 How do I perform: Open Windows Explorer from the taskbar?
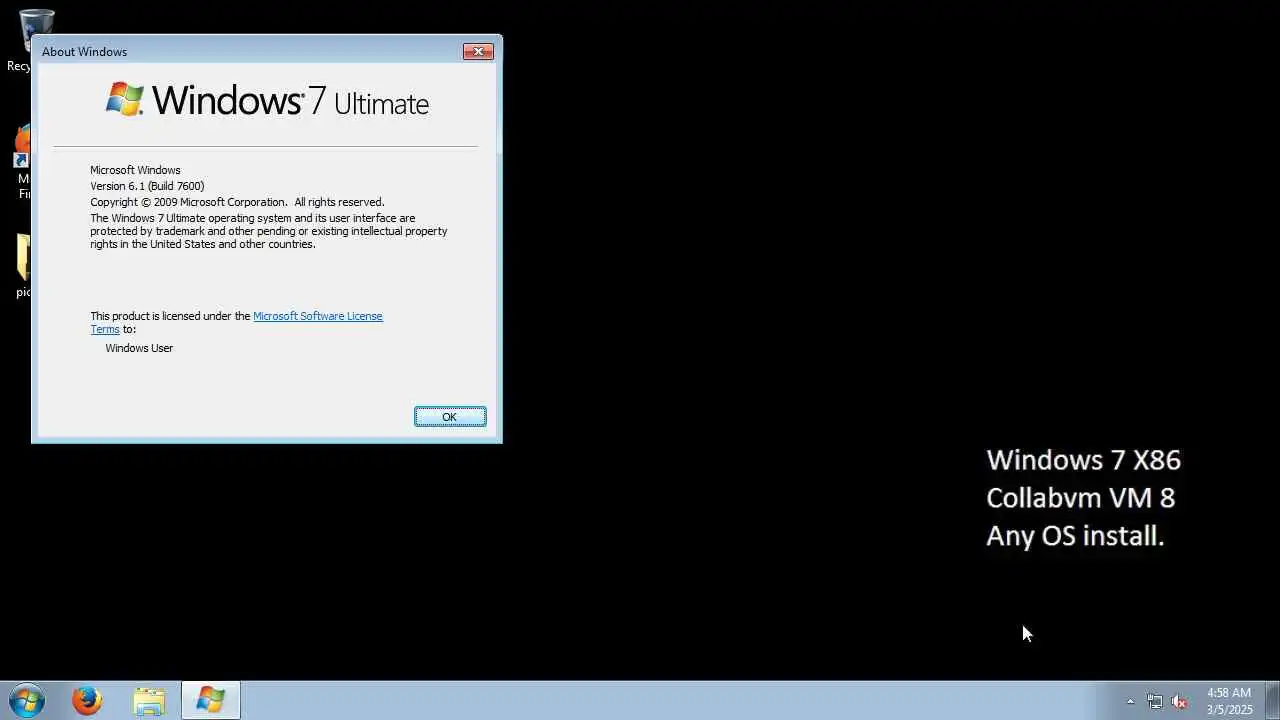tap(149, 701)
